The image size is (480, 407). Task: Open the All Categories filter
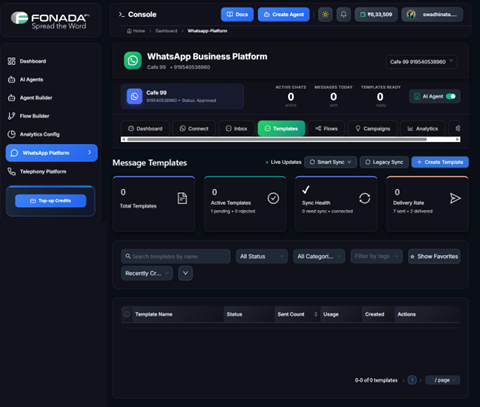click(x=319, y=256)
